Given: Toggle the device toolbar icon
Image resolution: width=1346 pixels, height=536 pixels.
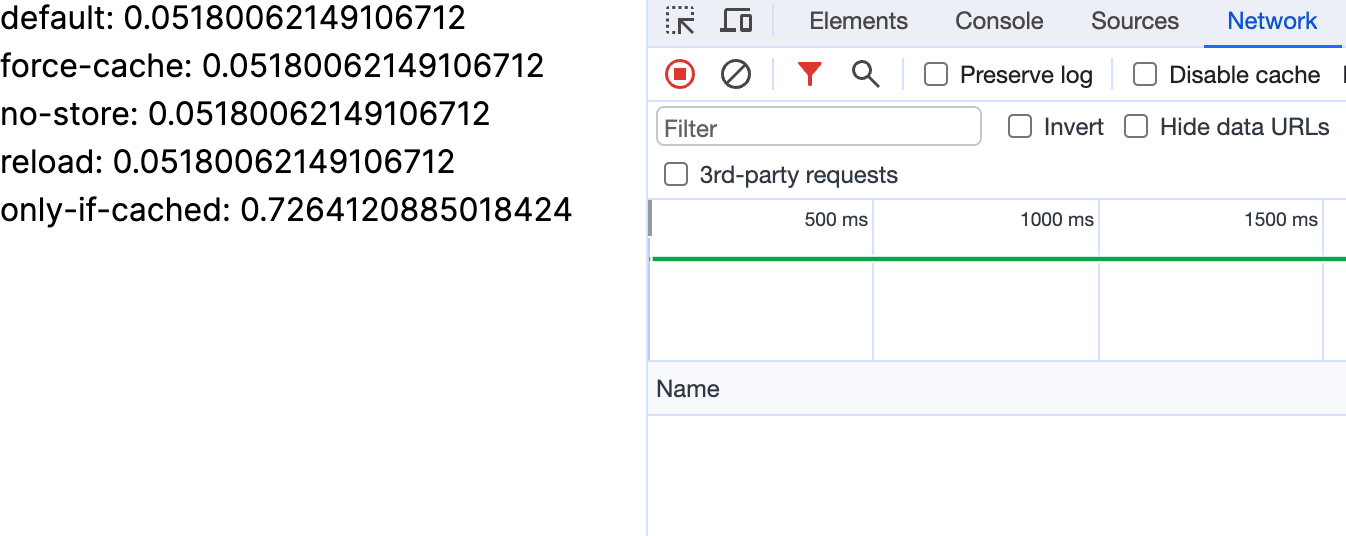Looking at the screenshot, I should (x=737, y=21).
